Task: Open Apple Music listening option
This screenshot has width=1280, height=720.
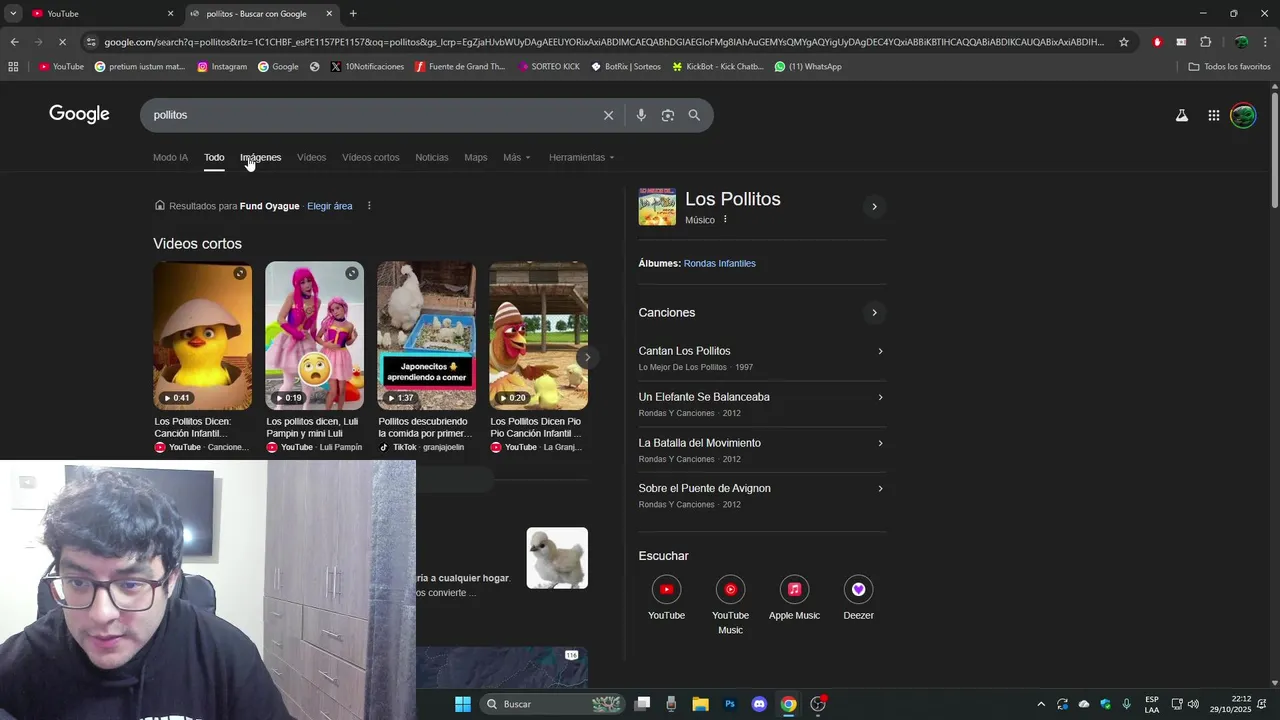Action: click(x=794, y=598)
